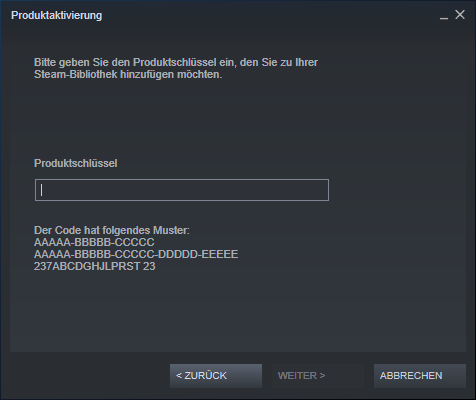Select the AAAAA-BBBBB-CCCCC pattern example

coord(94,242)
